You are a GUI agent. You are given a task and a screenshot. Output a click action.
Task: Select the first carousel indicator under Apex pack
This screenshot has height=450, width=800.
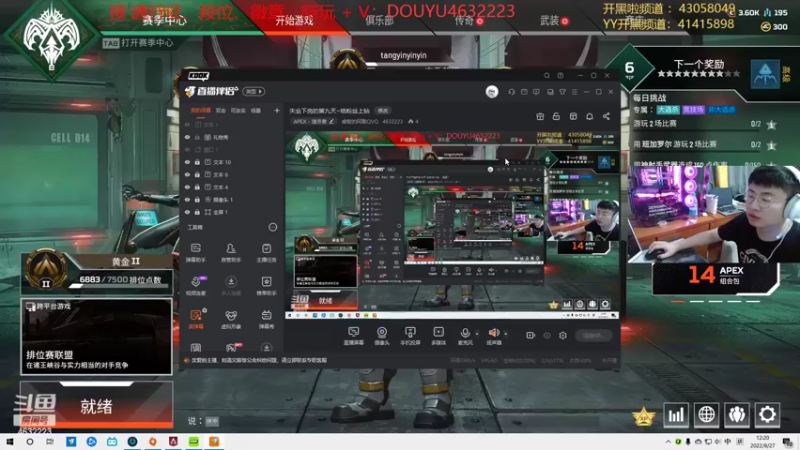coord(678,302)
